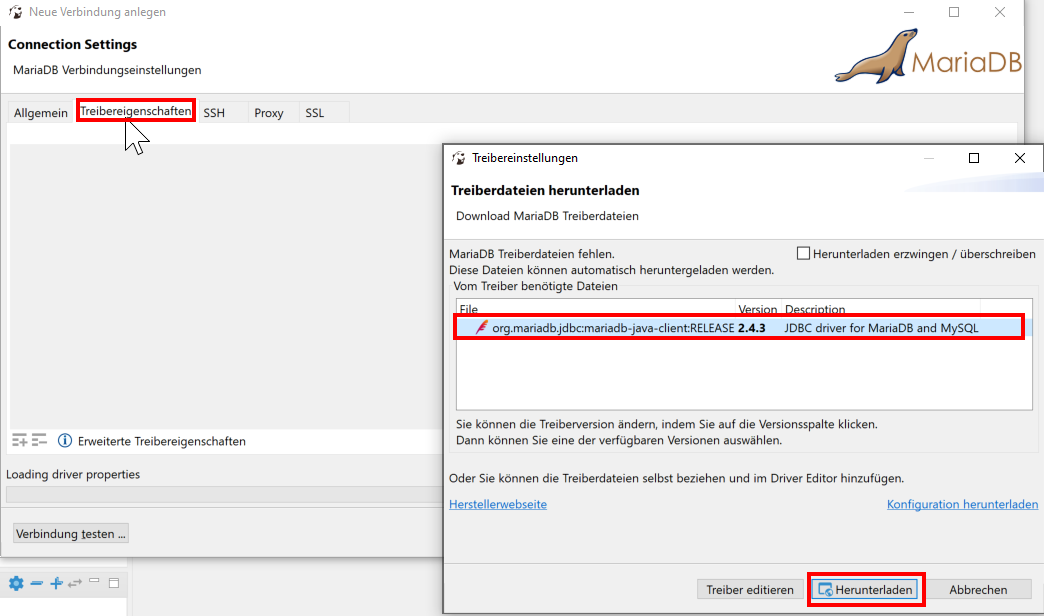Click the Treiber editieren button
The width and height of the screenshot is (1044, 616).
[x=750, y=590]
